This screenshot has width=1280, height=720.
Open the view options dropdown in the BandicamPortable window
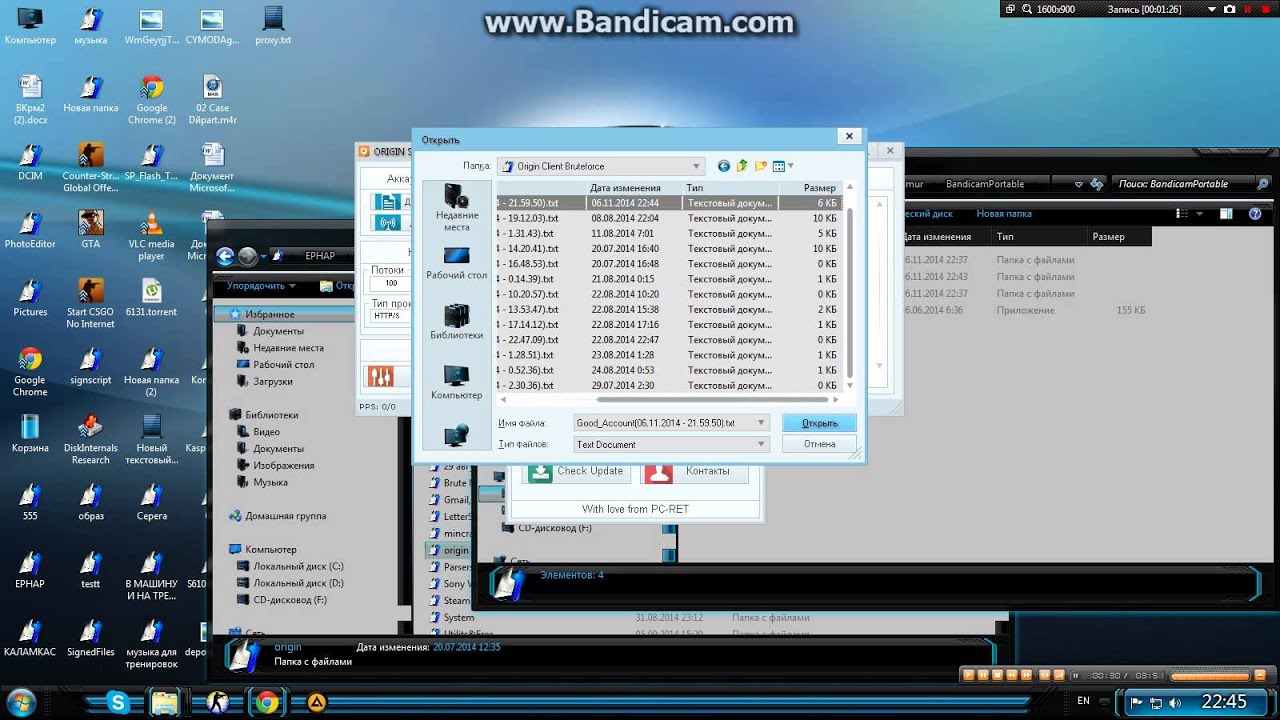click(1202, 214)
